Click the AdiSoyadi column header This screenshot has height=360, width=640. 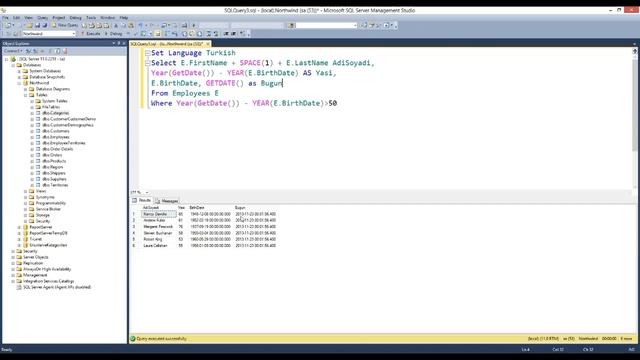coord(151,208)
